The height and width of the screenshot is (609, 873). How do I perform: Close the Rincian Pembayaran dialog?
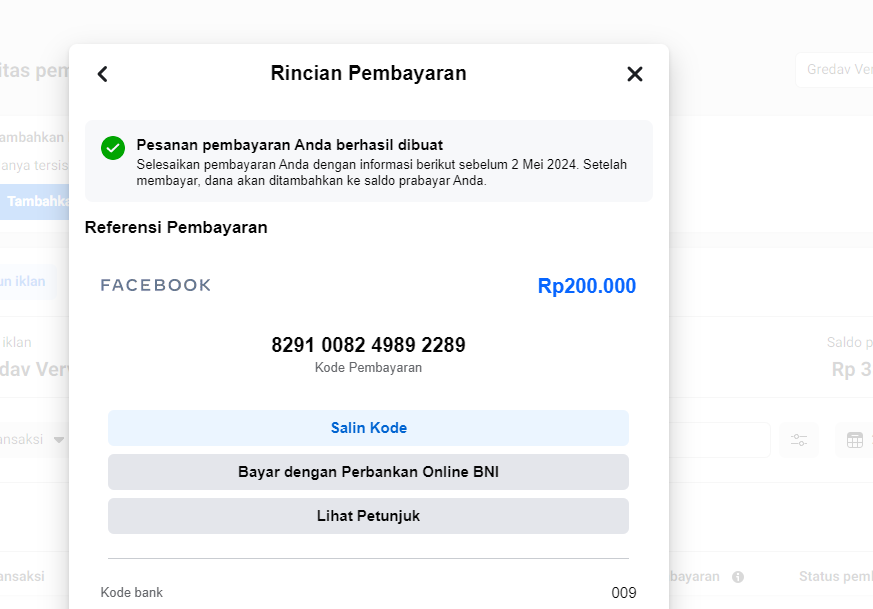pyautogui.click(x=634, y=74)
